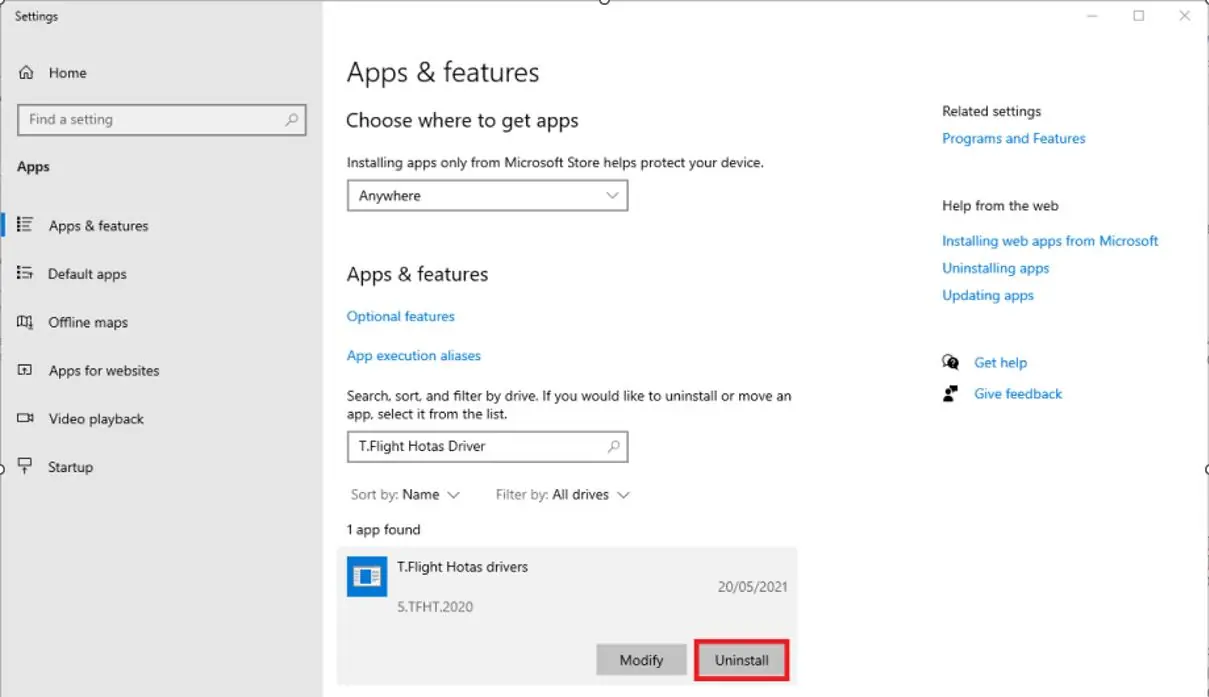The height and width of the screenshot is (697, 1209).
Task: Click install date 20/05/2021
Action: point(752,587)
